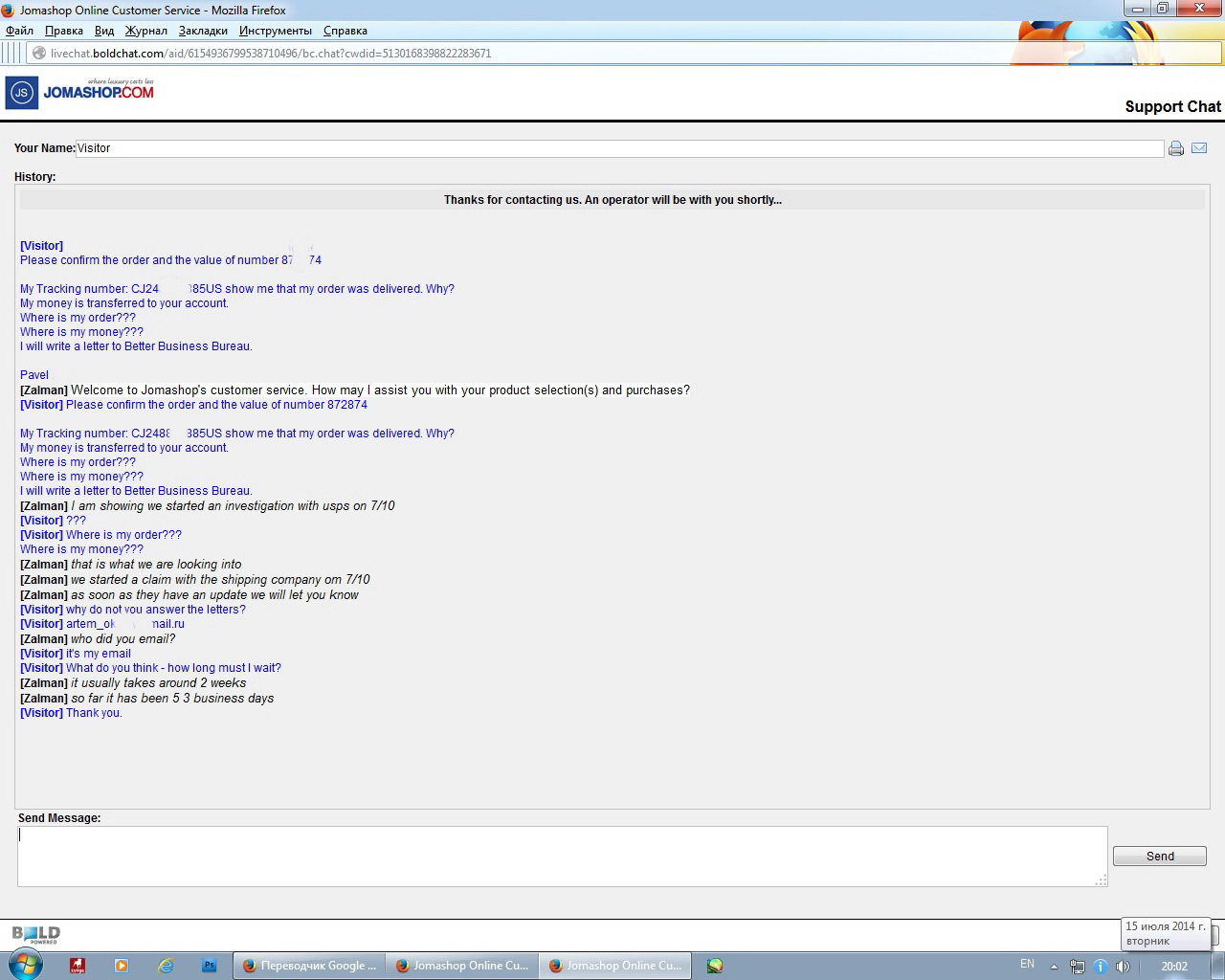The width and height of the screenshot is (1225, 980).
Task: Open the Закладки menu
Action: pos(203,31)
